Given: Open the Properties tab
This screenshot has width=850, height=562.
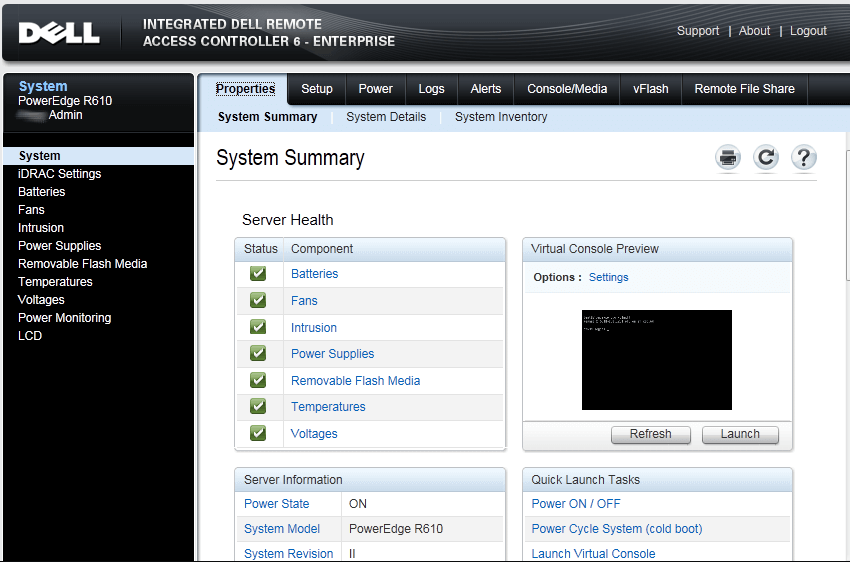Looking at the screenshot, I should point(245,89).
